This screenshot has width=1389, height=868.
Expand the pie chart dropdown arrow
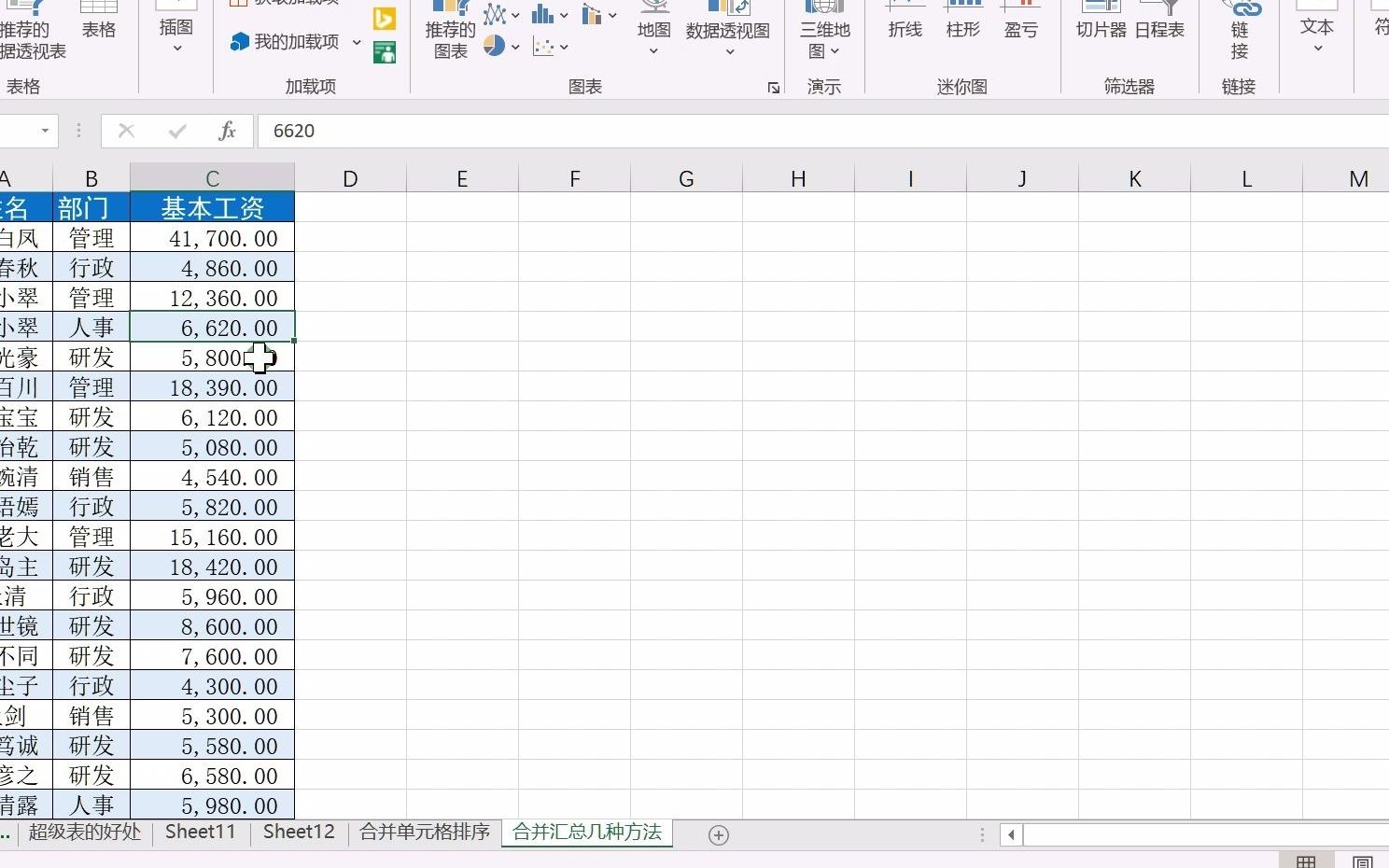[514, 47]
